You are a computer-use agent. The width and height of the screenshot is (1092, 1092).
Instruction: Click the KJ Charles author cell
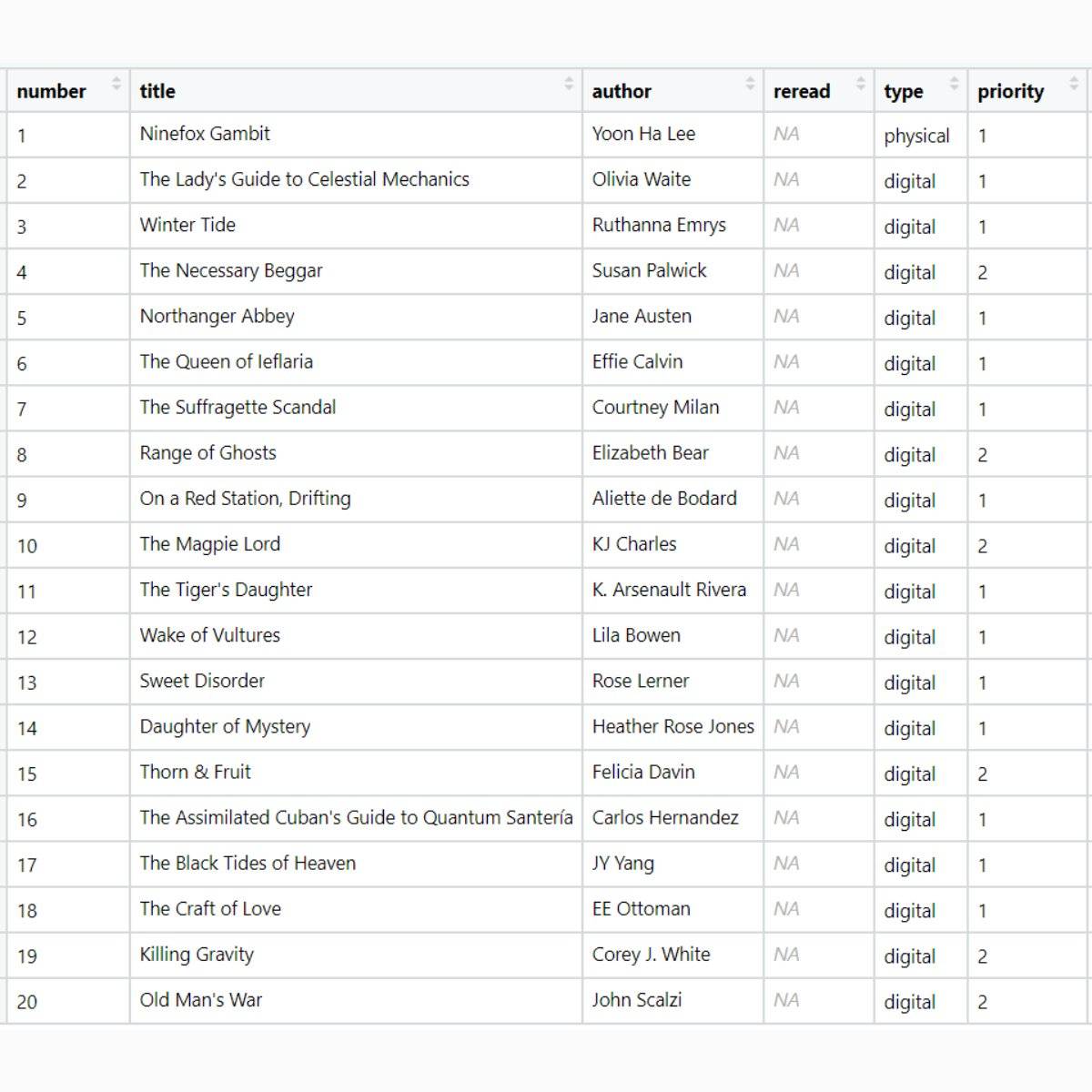point(634,543)
